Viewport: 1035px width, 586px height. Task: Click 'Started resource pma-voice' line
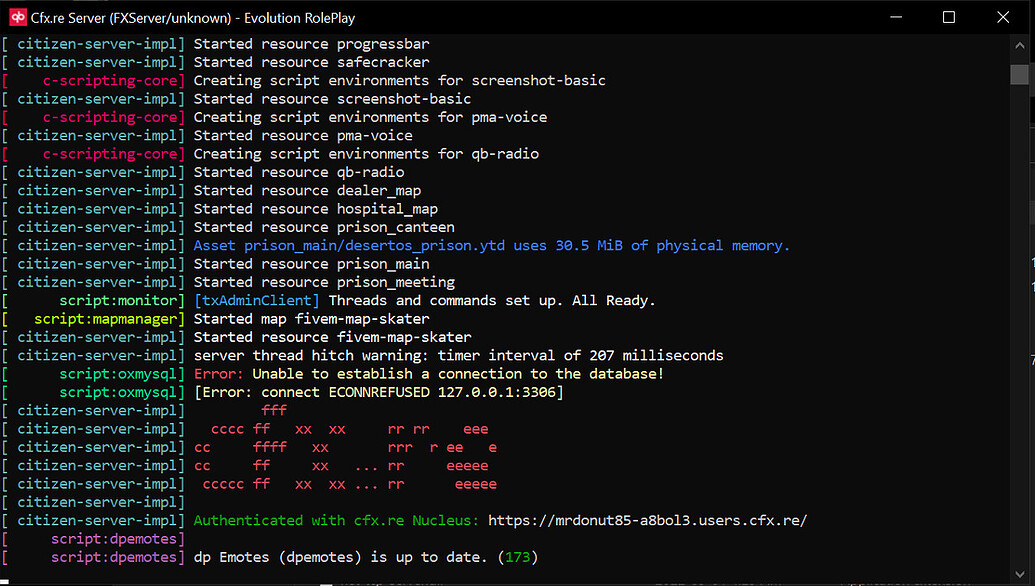(303, 136)
